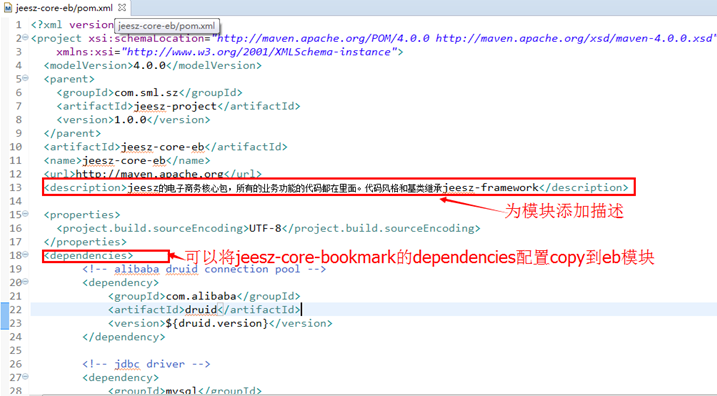Image resolution: width=717 pixels, height=396 pixels.
Task: Click the closing </parent> tag
Action: click(72, 134)
